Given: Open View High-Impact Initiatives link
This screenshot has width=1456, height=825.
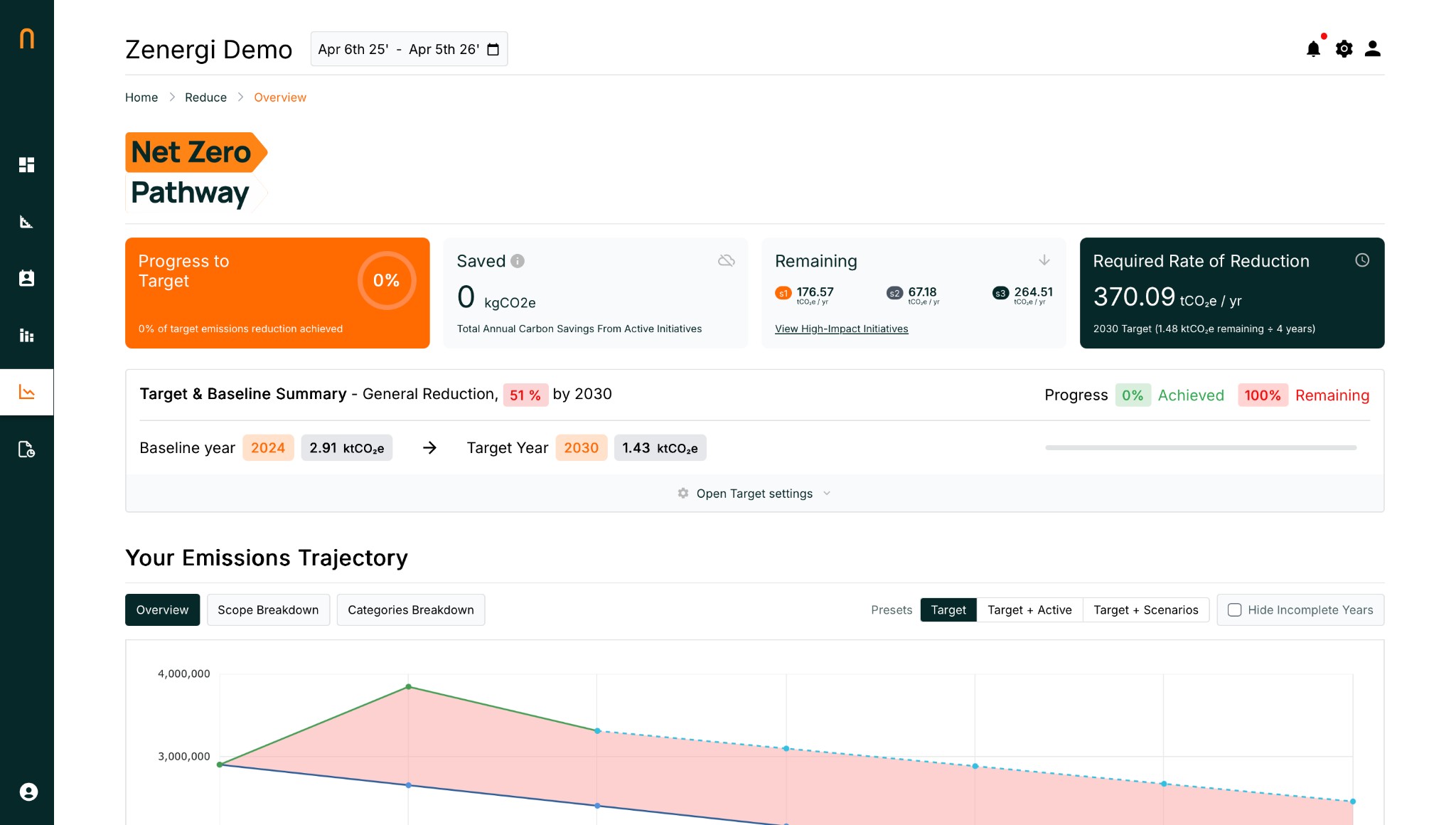Looking at the screenshot, I should (x=841, y=329).
